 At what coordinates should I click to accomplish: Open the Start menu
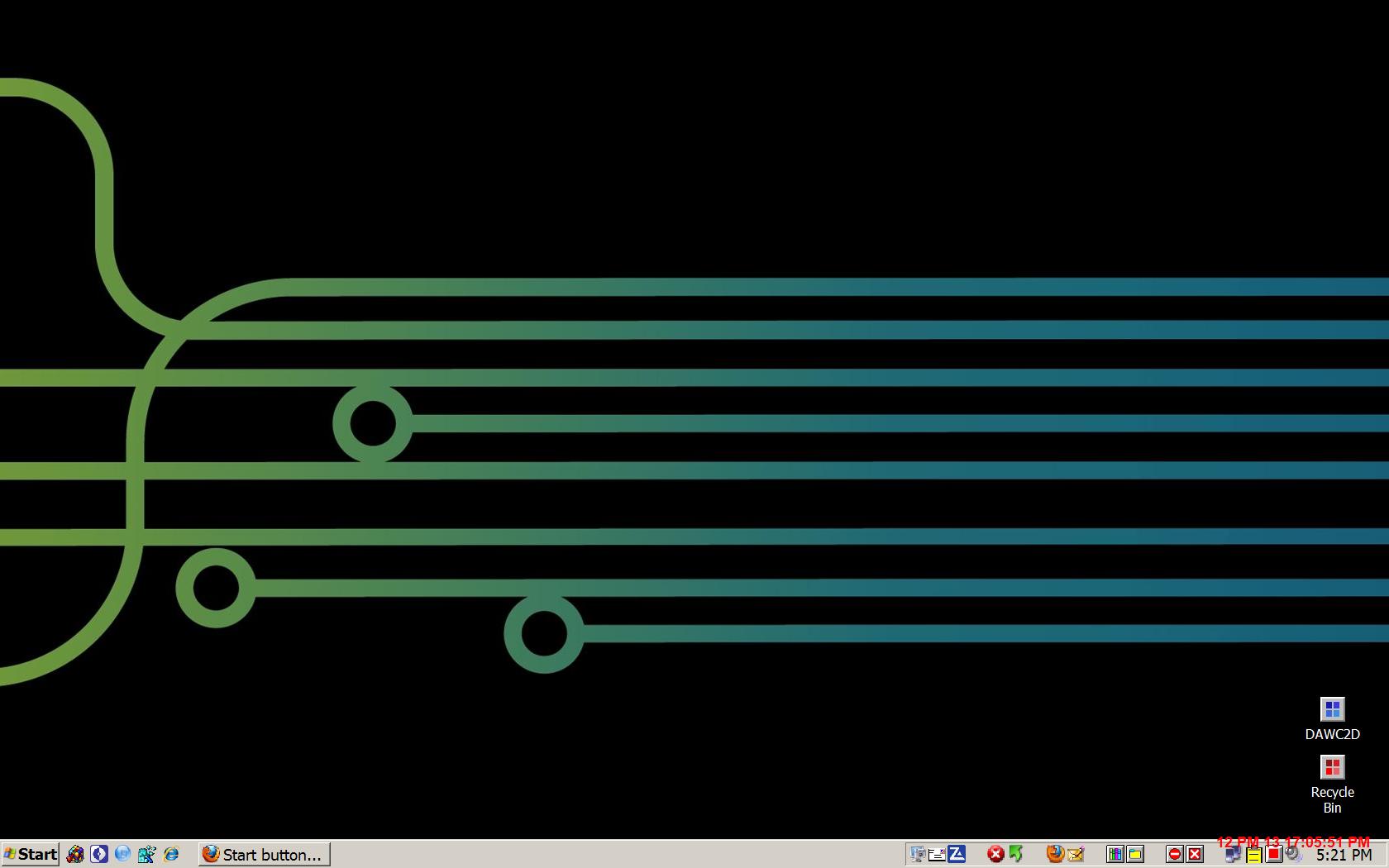coord(31,854)
